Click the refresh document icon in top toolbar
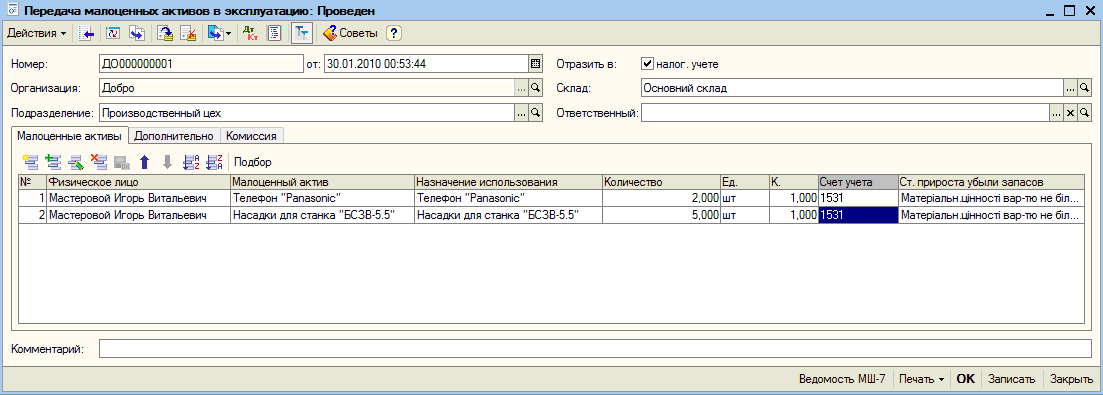Screen dimensions: 1103x395 point(114,33)
